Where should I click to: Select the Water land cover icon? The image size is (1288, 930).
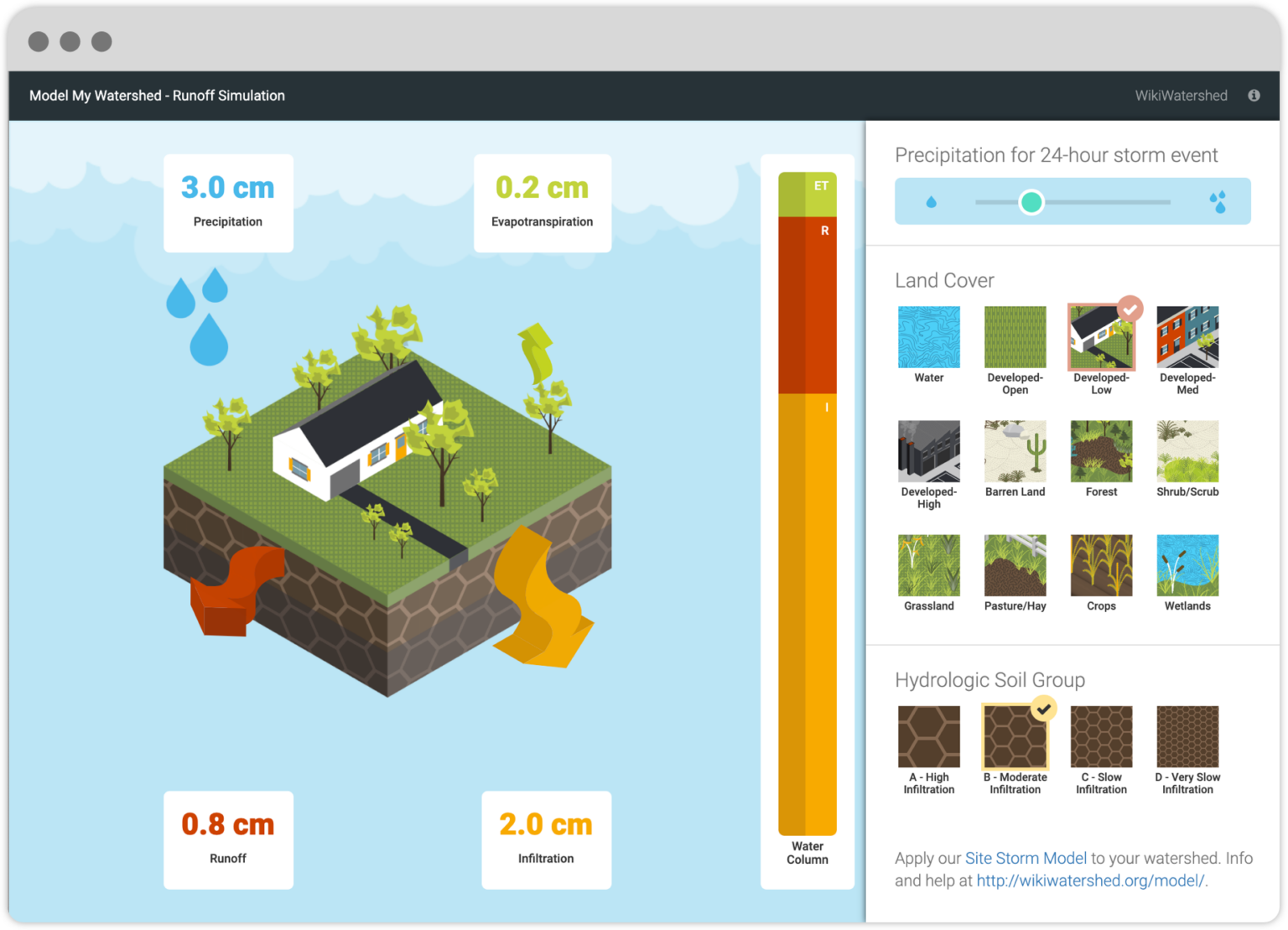pyautogui.click(x=928, y=335)
